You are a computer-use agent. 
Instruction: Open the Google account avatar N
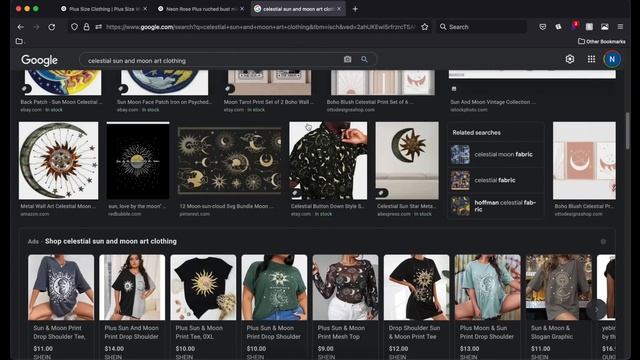612,59
